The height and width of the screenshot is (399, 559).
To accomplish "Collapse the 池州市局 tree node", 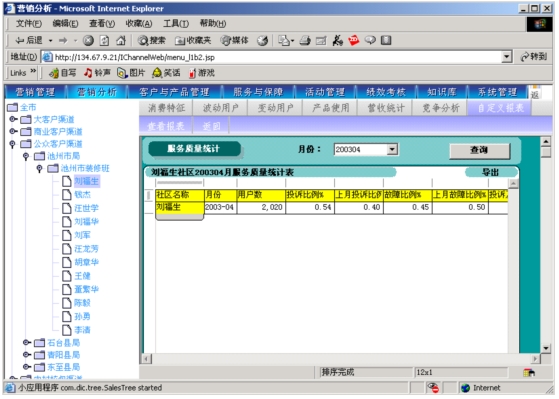I will (26, 156).
